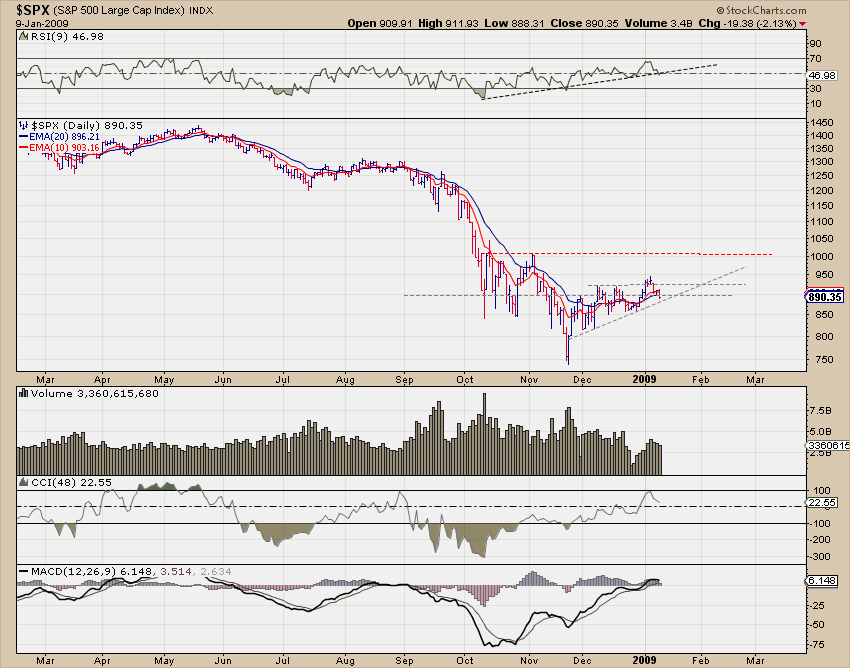
Task: Click the 890.35 current price tag on axis
Action: 824,297
